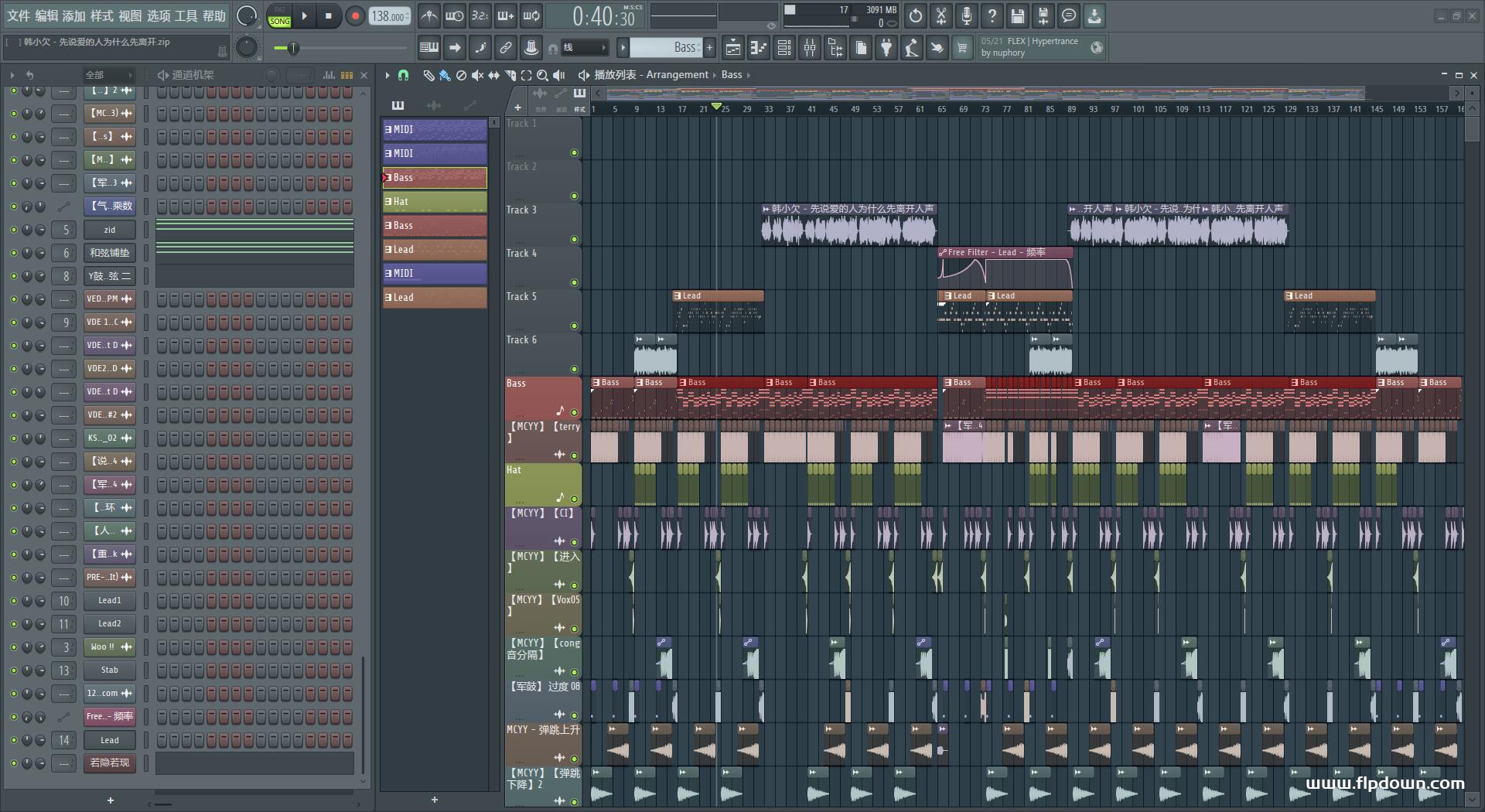Toggle playlist snap magnet (green) icon
Screen dimensions: 1485x812
(x=403, y=75)
